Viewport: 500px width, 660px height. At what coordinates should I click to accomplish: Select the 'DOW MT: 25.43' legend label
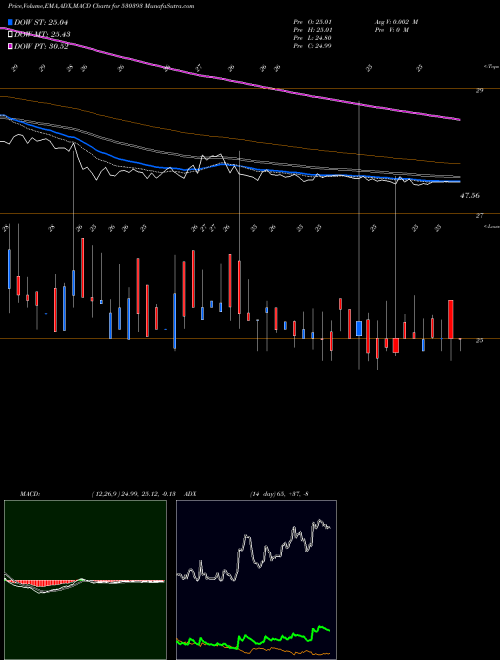coord(42,35)
